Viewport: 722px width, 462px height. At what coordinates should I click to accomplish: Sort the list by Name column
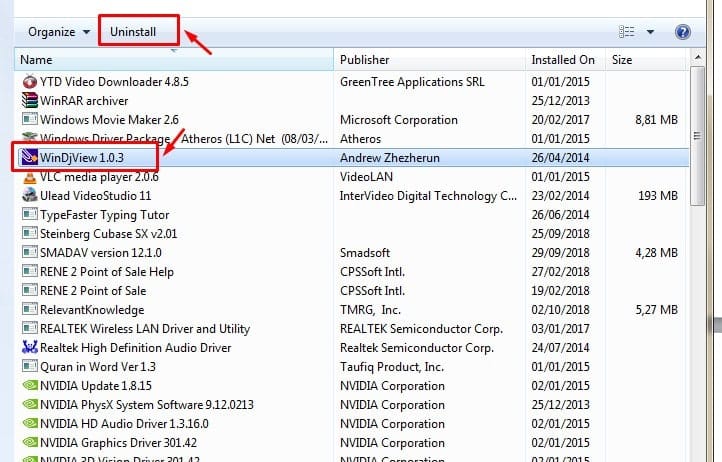[174, 60]
